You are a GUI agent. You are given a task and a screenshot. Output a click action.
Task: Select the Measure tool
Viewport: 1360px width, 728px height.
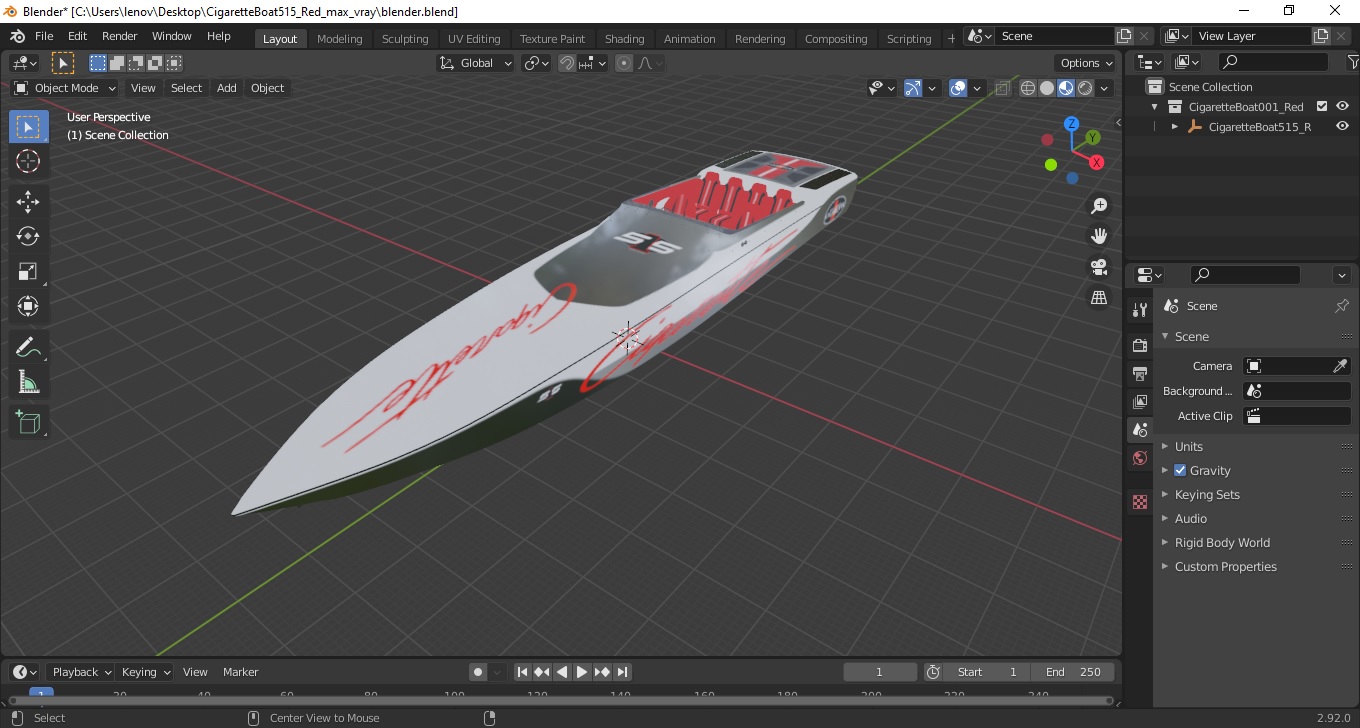[28, 381]
